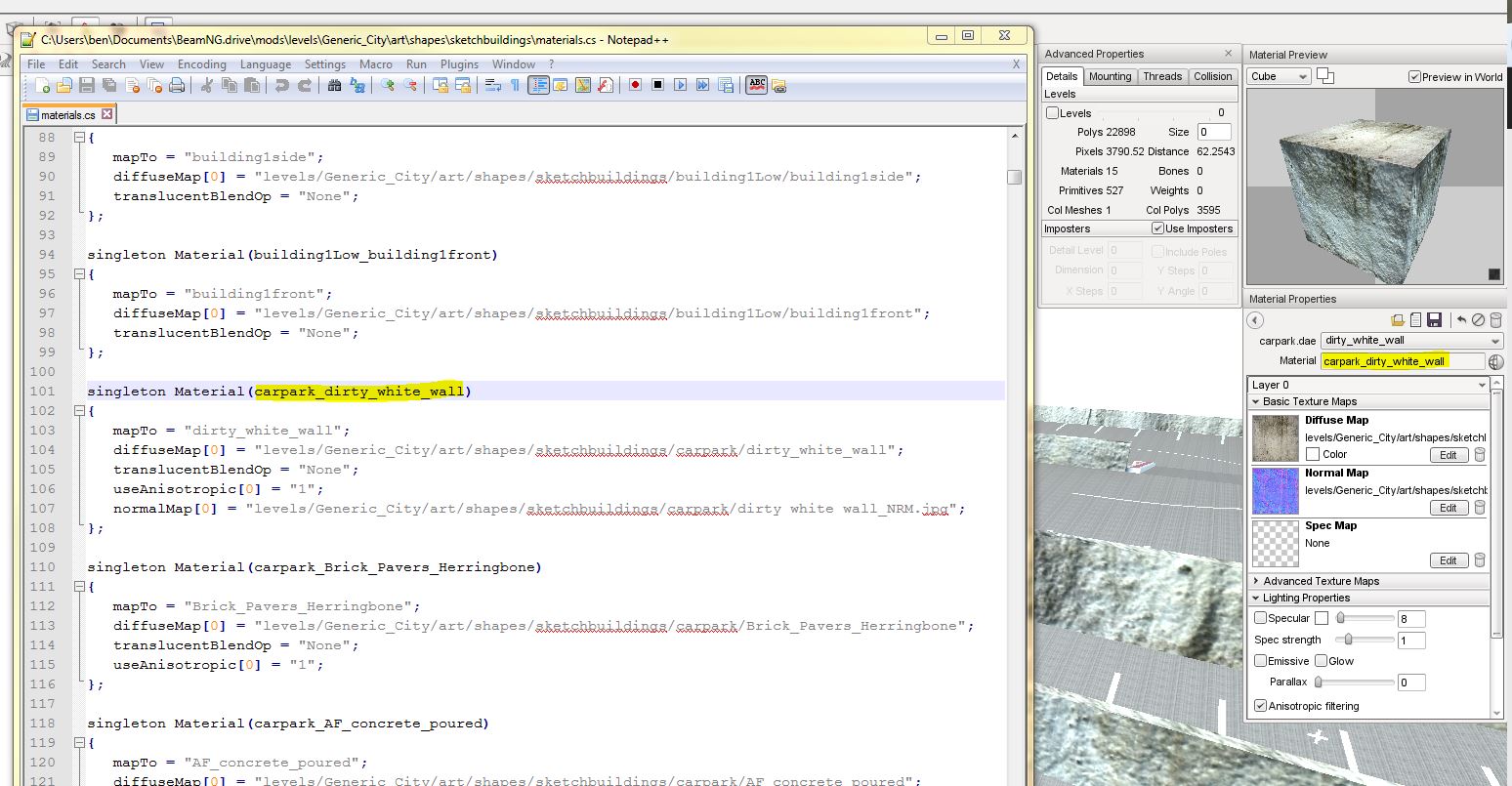Switch to the Mounting tab

pos(1110,76)
